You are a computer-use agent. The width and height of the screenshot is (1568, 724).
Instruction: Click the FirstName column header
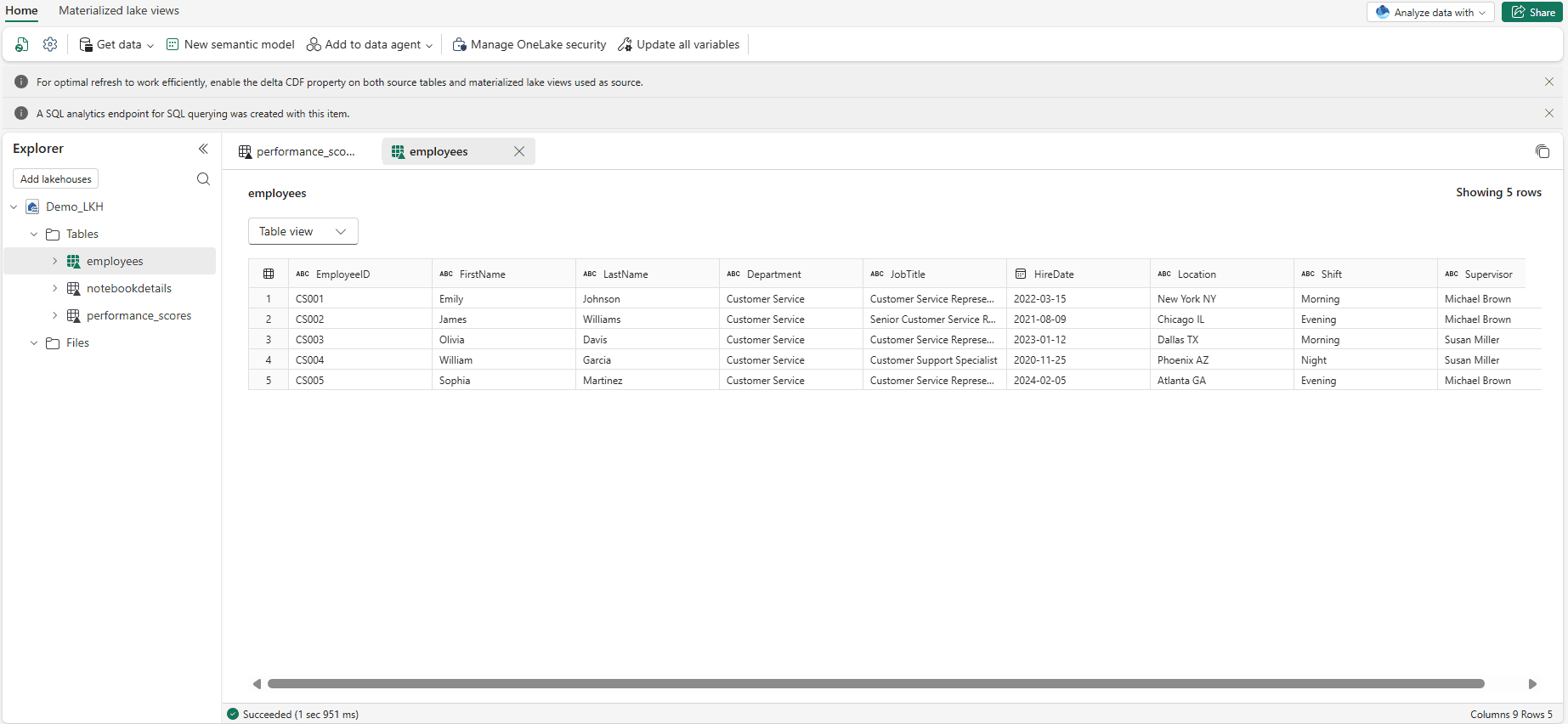point(503,274)
